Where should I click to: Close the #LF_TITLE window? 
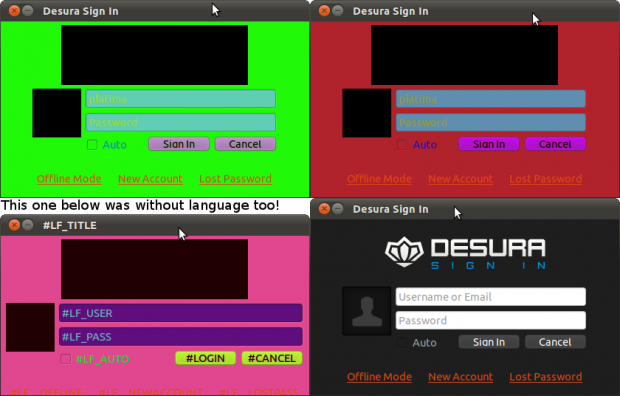pyautogui.click(x=14, y=225)
